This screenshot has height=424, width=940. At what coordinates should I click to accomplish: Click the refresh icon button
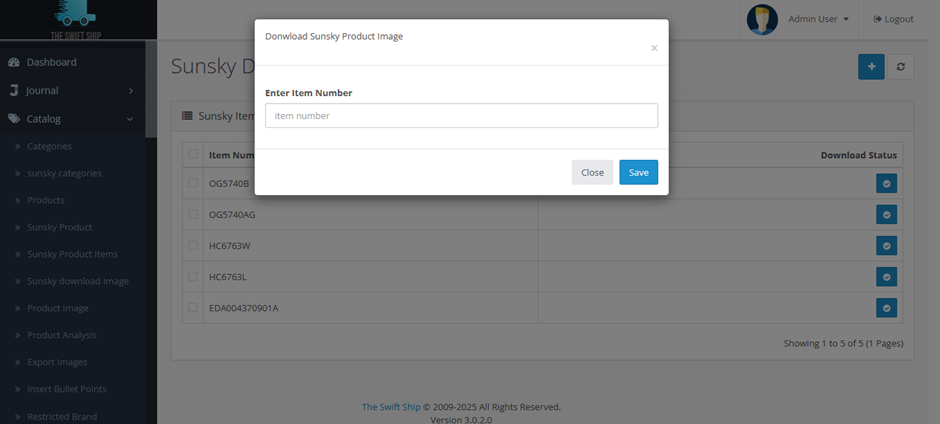[901, 67]
